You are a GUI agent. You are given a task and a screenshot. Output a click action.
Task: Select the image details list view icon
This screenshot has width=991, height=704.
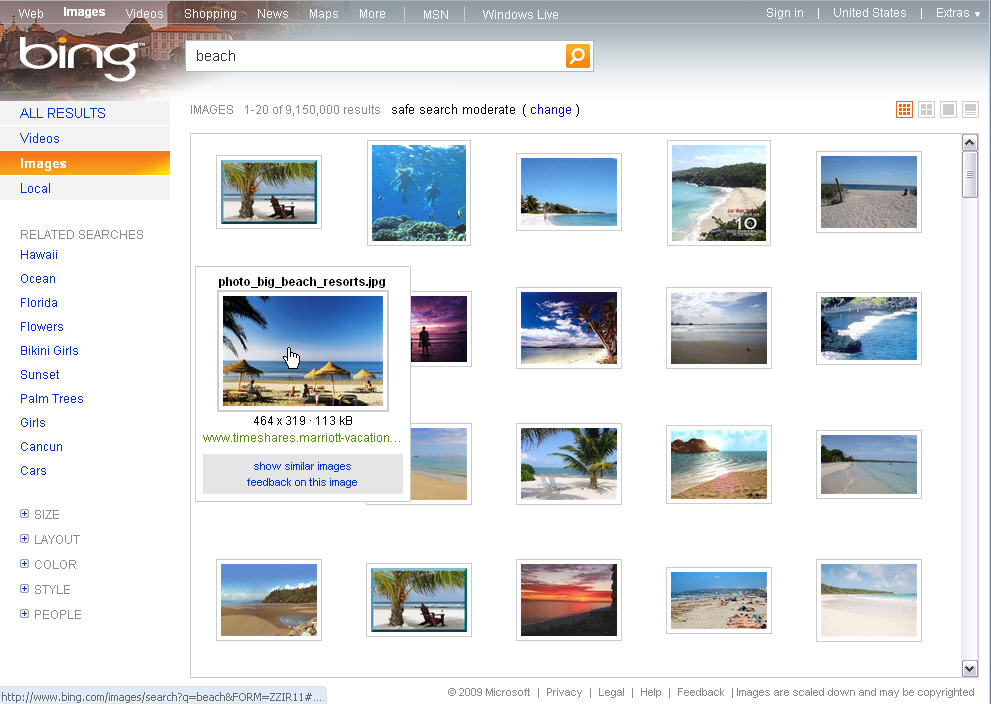pyautogui.click(x=969, y=109)
